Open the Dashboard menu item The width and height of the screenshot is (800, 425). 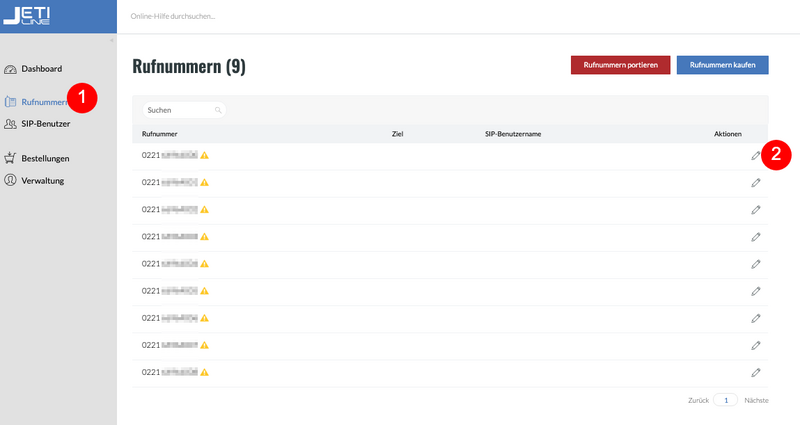pyautogui.click(x=42, y=69)
